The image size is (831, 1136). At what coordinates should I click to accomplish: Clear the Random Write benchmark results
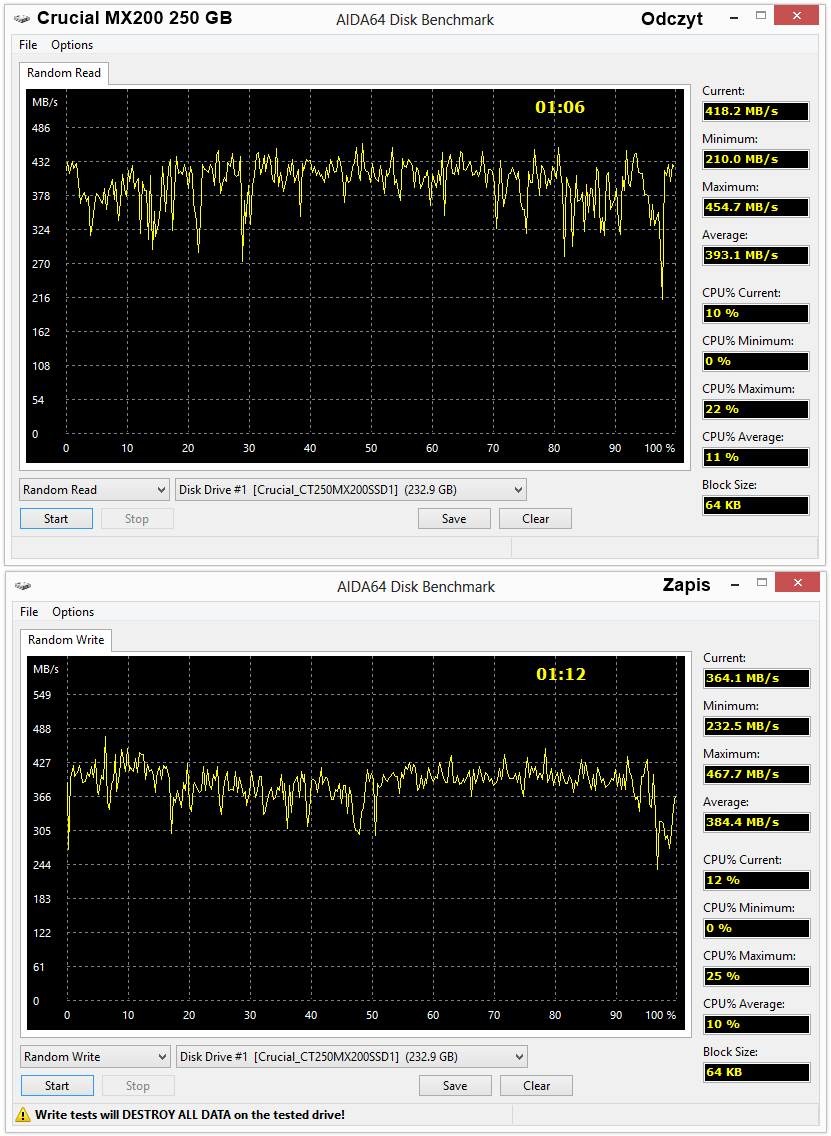pyautogui.click(x=536, y=1086)
